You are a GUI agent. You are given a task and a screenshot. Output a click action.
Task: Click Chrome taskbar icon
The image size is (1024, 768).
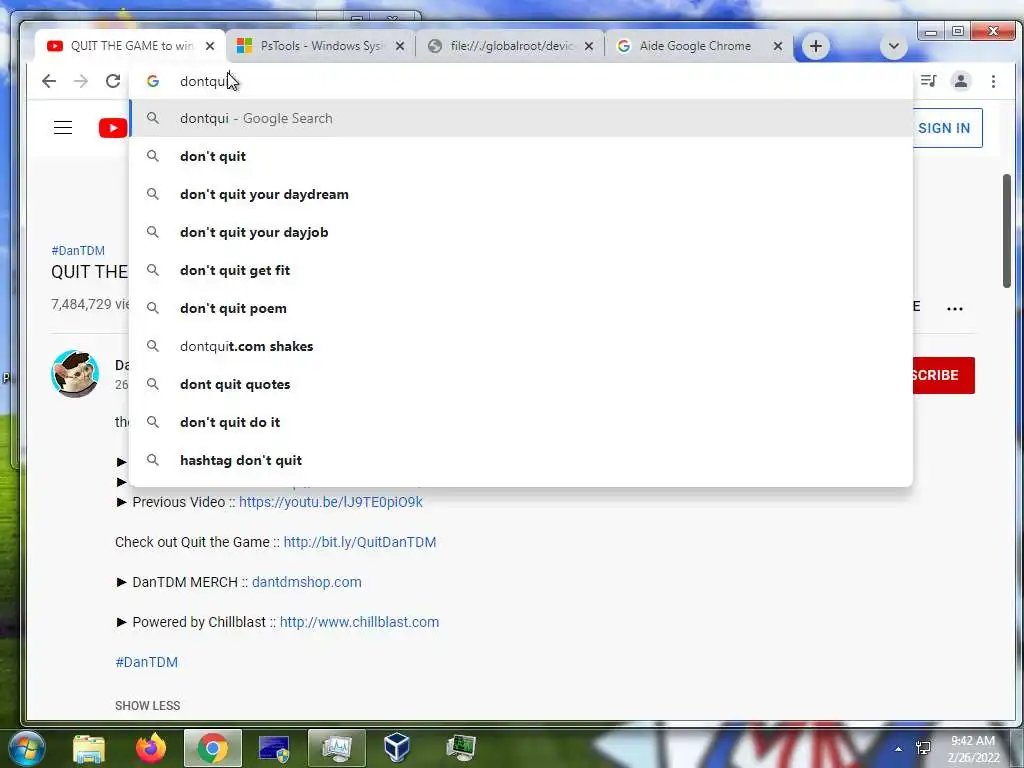tap(213, 748)
